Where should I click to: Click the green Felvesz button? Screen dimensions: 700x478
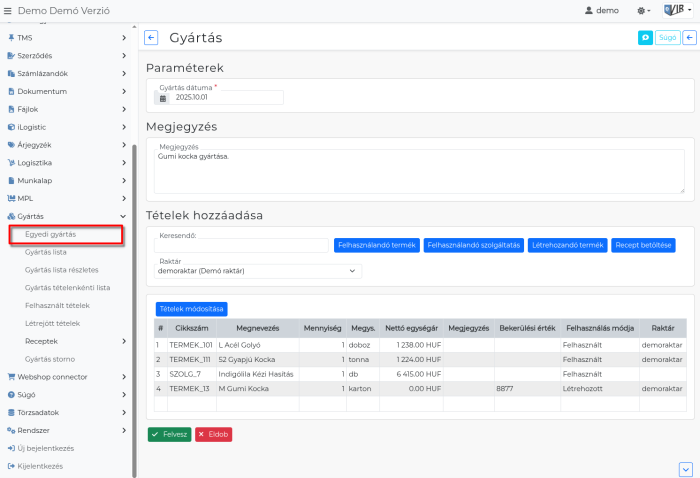pos(169,435)
